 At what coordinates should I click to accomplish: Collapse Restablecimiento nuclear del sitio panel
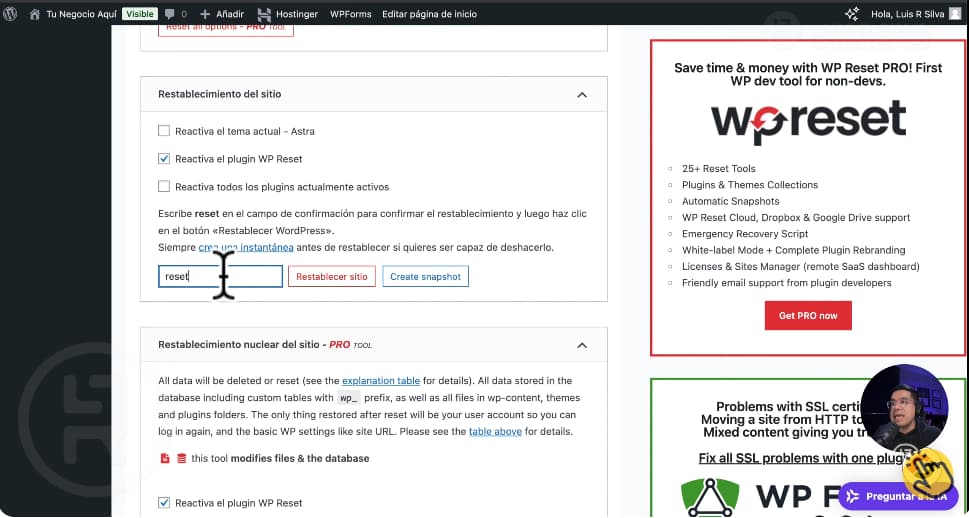click(x=582, y=345)
